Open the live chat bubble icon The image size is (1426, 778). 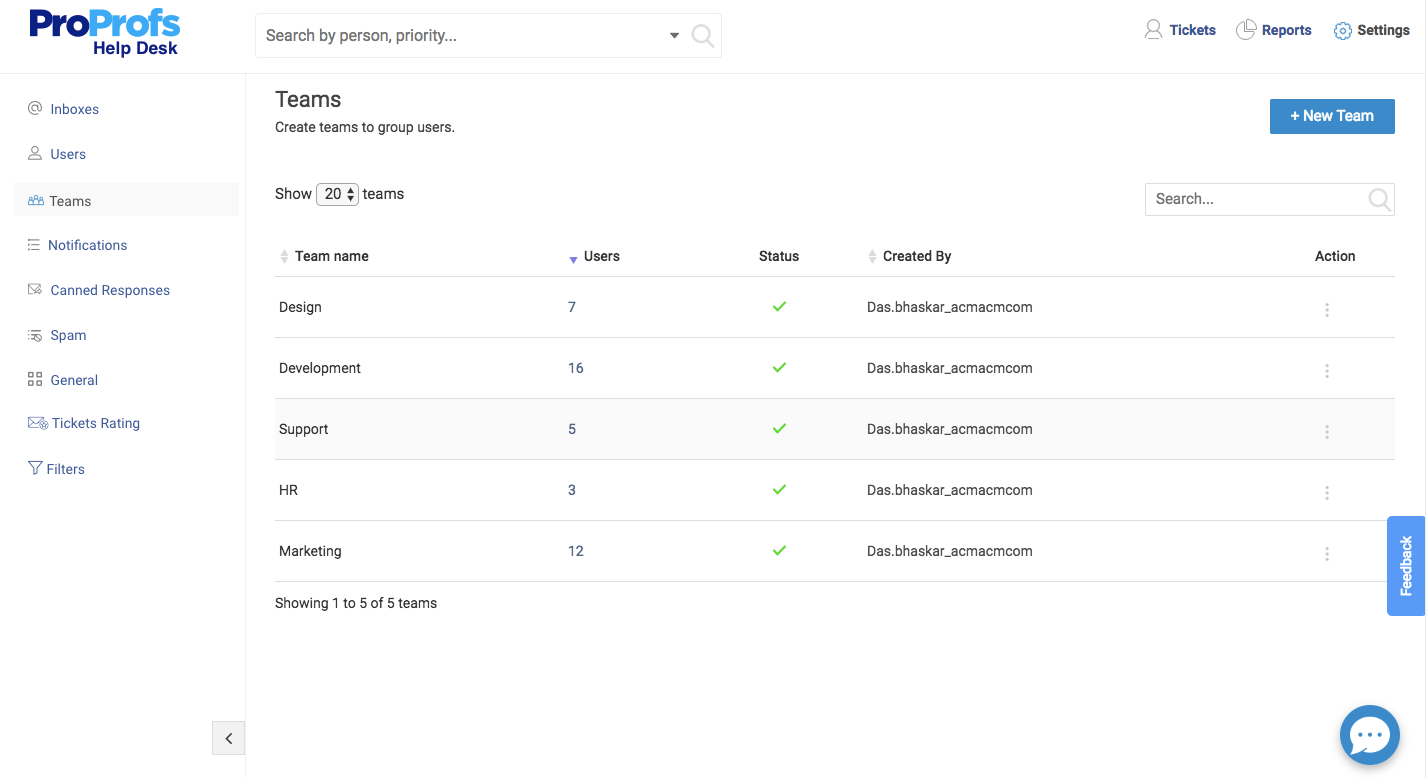[x=1369, y=735]
